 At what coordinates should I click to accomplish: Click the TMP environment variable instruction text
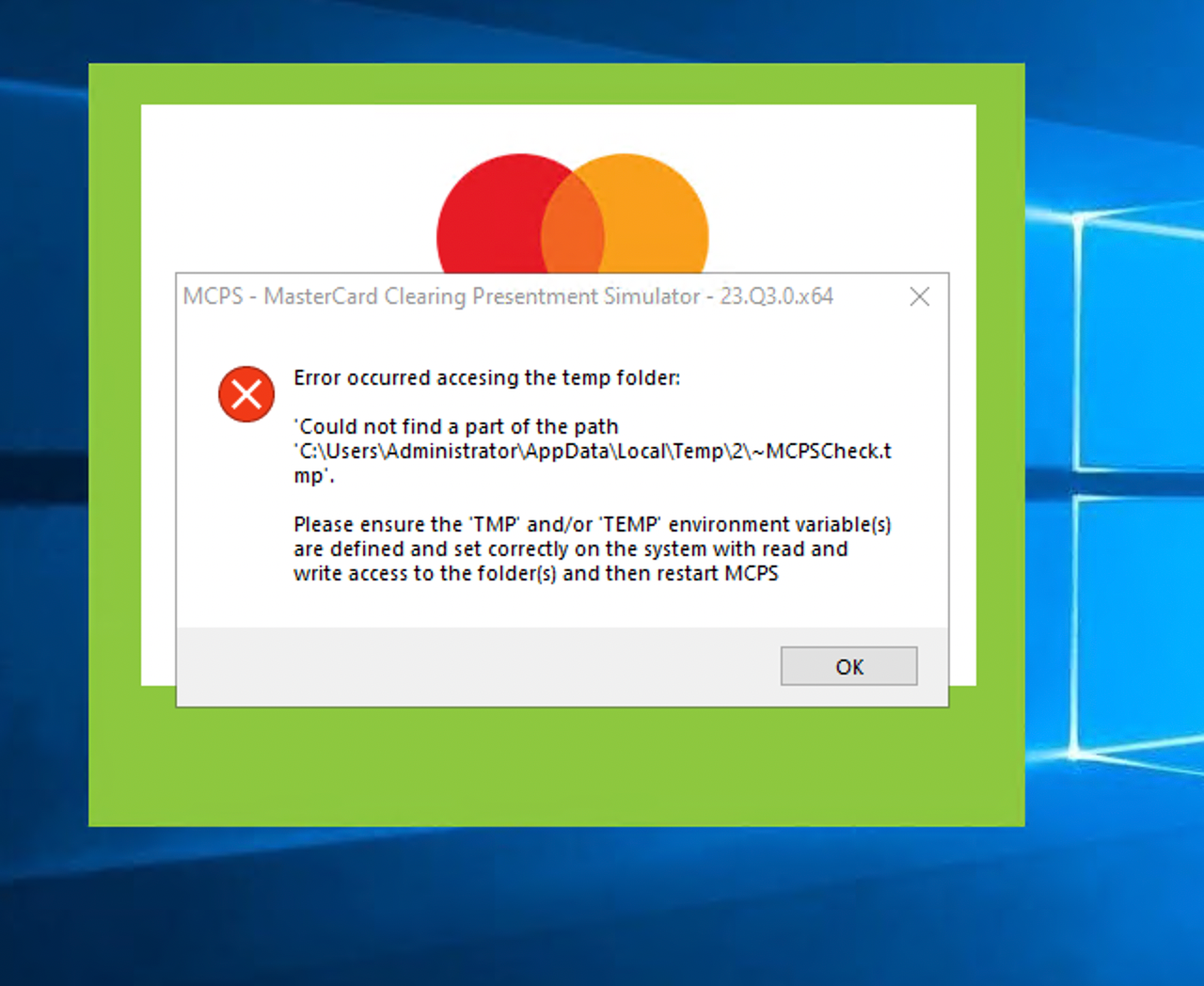coord(593,549)
